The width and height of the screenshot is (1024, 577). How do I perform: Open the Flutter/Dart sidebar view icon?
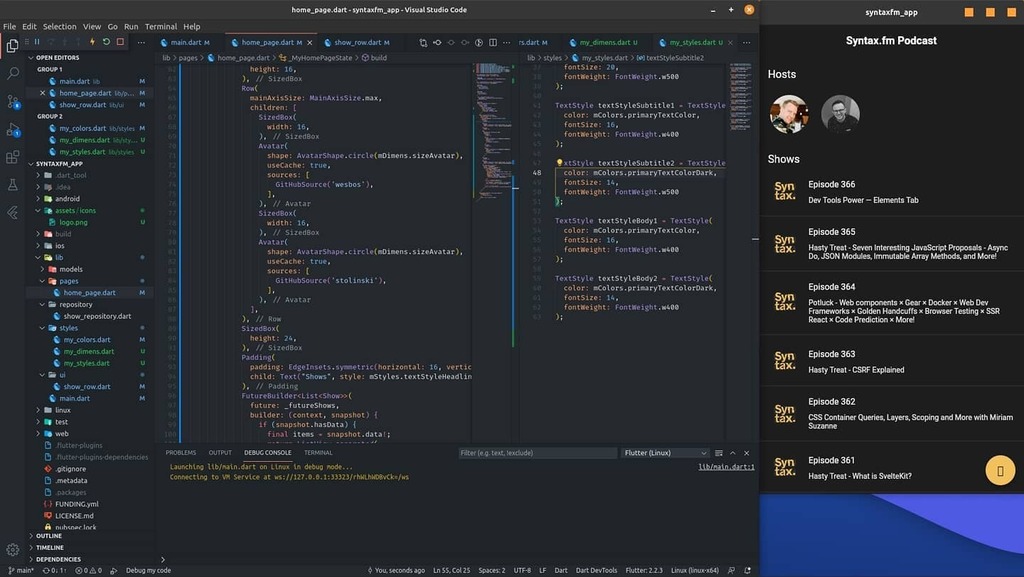(x=12, y=212)
